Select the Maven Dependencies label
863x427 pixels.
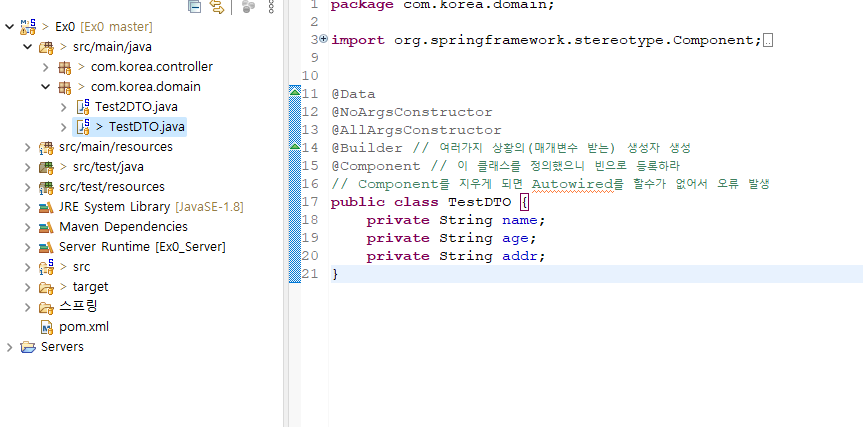(123, 227)
